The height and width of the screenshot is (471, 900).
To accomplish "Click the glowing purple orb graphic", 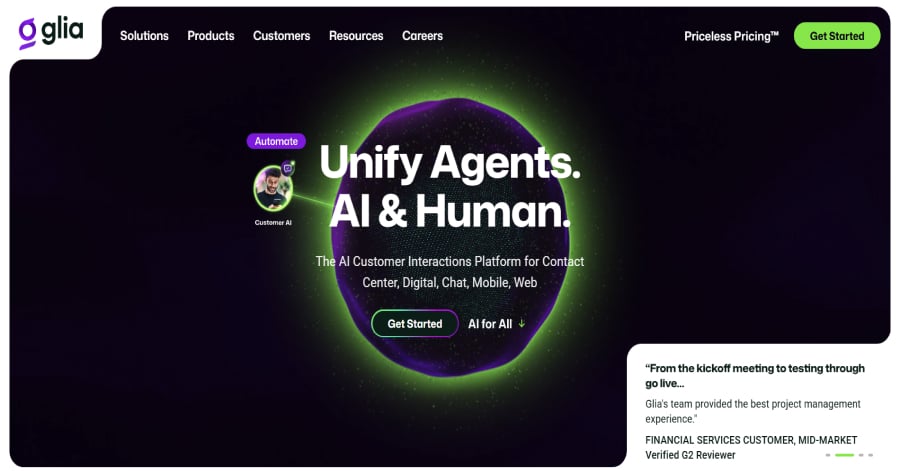I will coord(450,238).
